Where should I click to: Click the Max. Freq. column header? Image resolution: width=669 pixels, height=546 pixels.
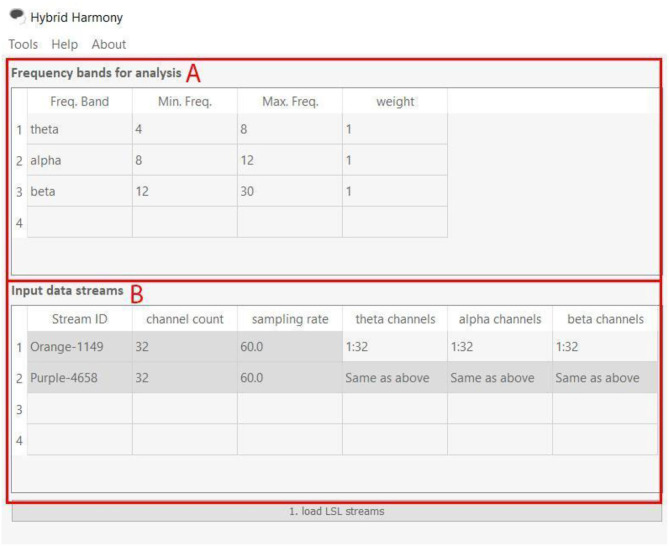(290, 102)
